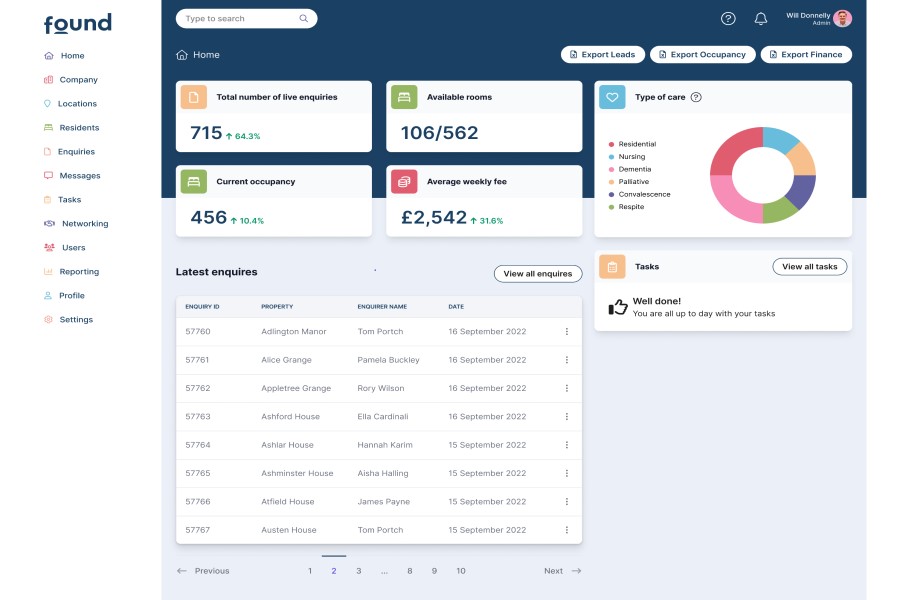This screenshot has width=900, height=600.
Task: Open row menu for enquiry 57761
Action: [x=567, y=360]
